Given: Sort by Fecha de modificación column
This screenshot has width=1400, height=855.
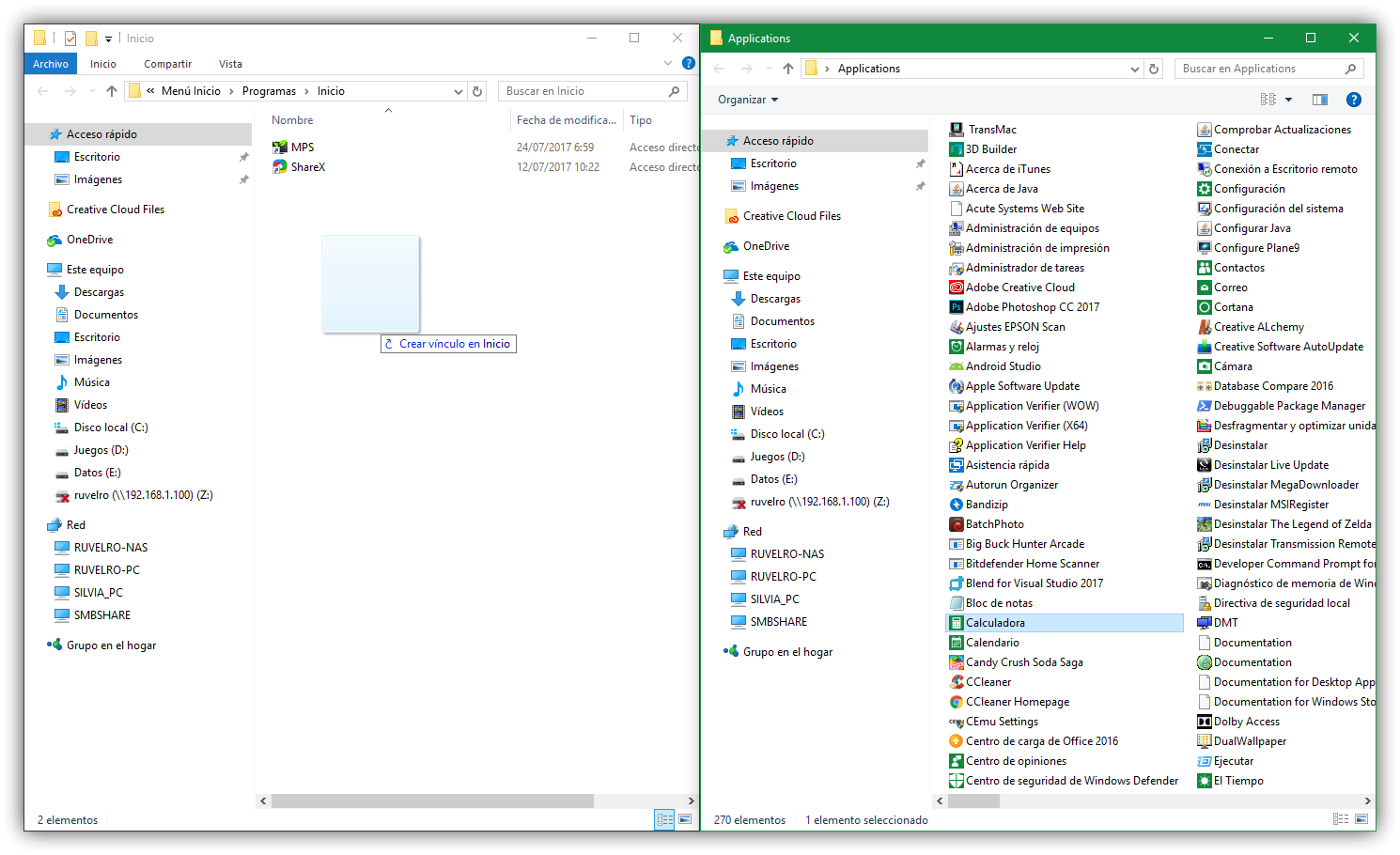Looking at the screenshot, I should pos(567,120).
